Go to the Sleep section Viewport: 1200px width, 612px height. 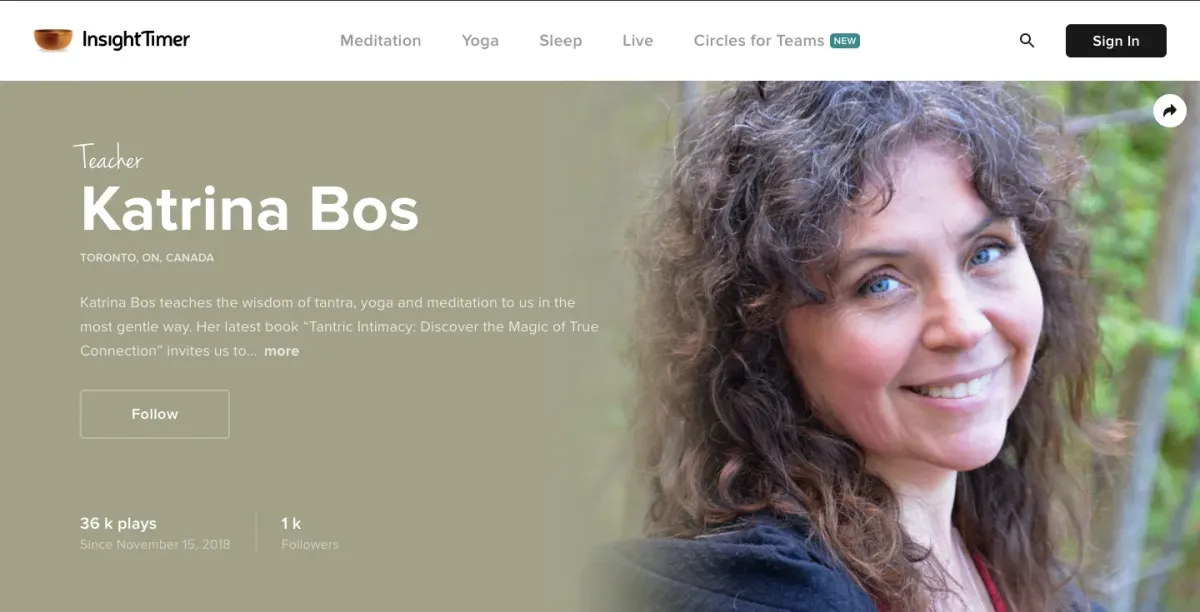pos(560,41)
